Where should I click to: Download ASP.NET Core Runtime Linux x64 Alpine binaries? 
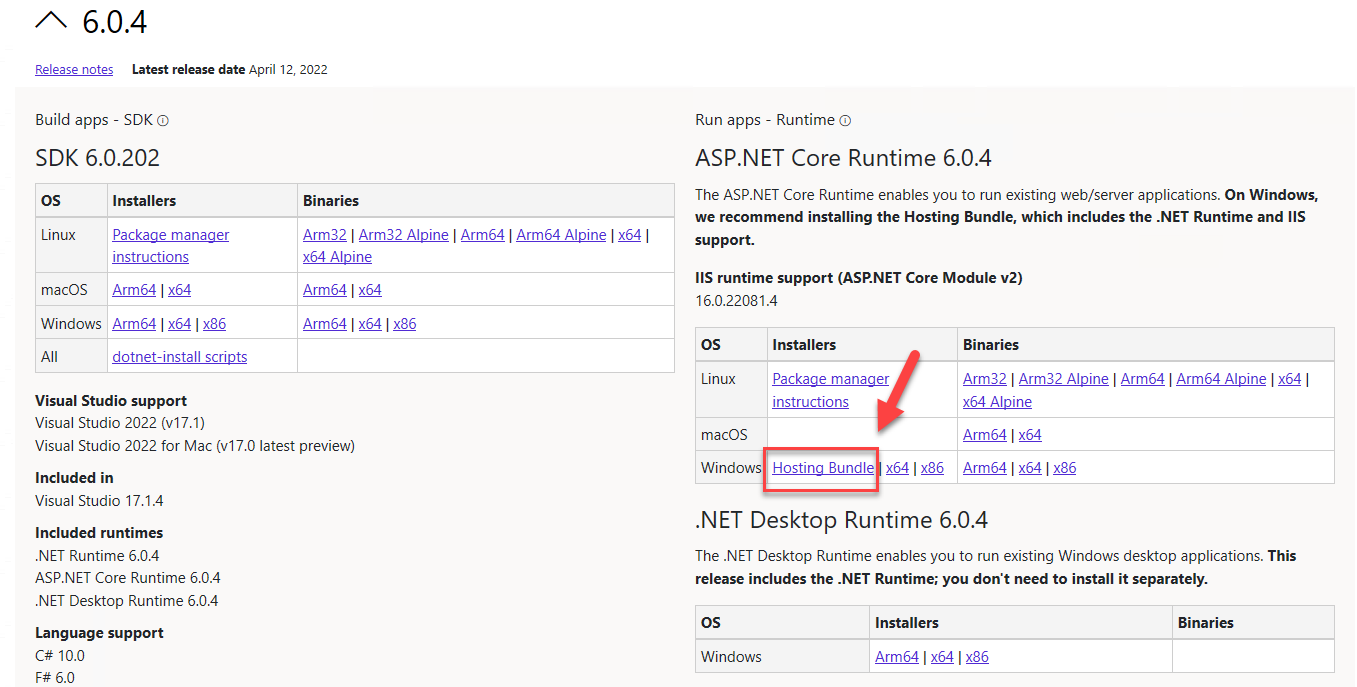pyautogui.click(x=997, y=402)
